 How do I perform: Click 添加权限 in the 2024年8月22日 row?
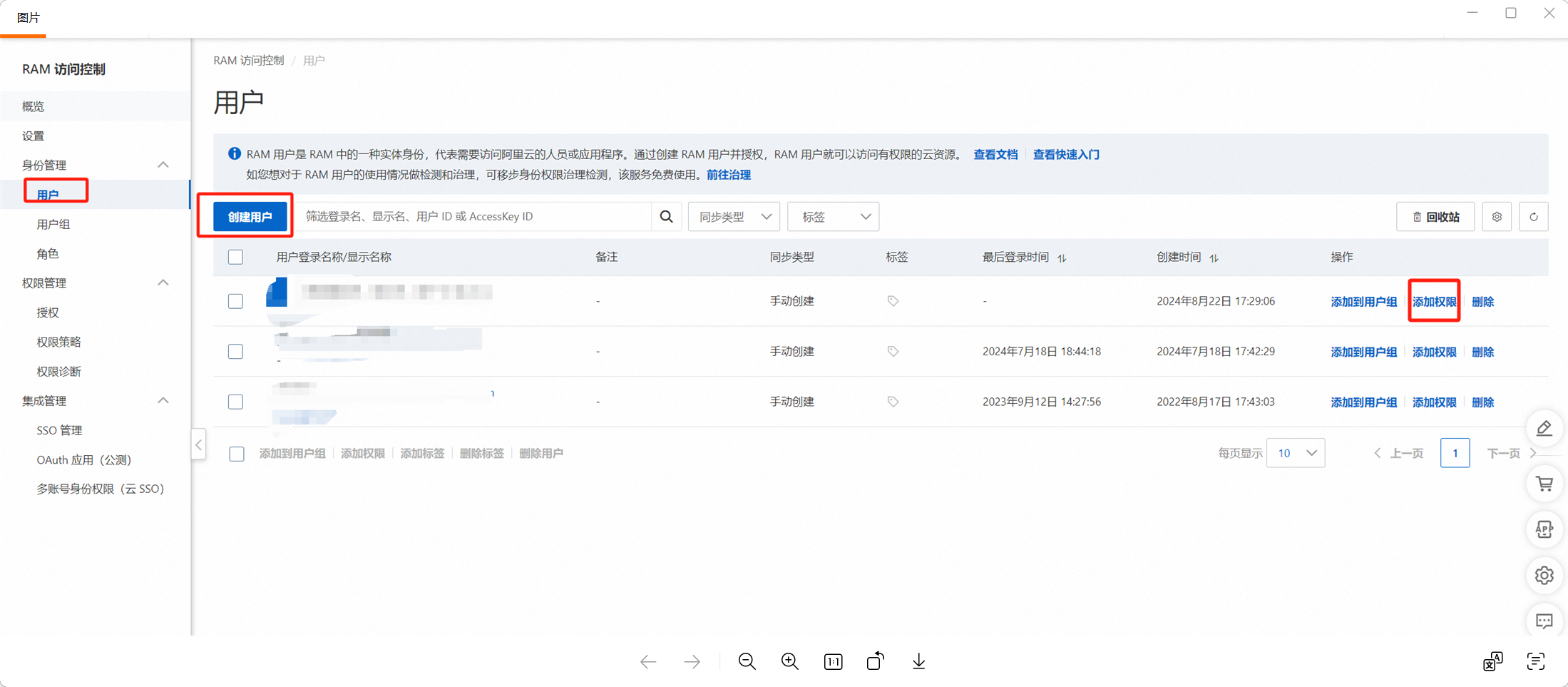(1434, 302)
